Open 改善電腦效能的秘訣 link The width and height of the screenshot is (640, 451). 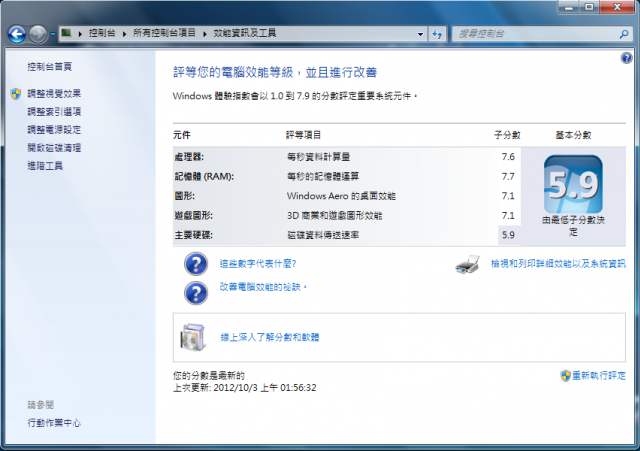click(x=263, y=287)
